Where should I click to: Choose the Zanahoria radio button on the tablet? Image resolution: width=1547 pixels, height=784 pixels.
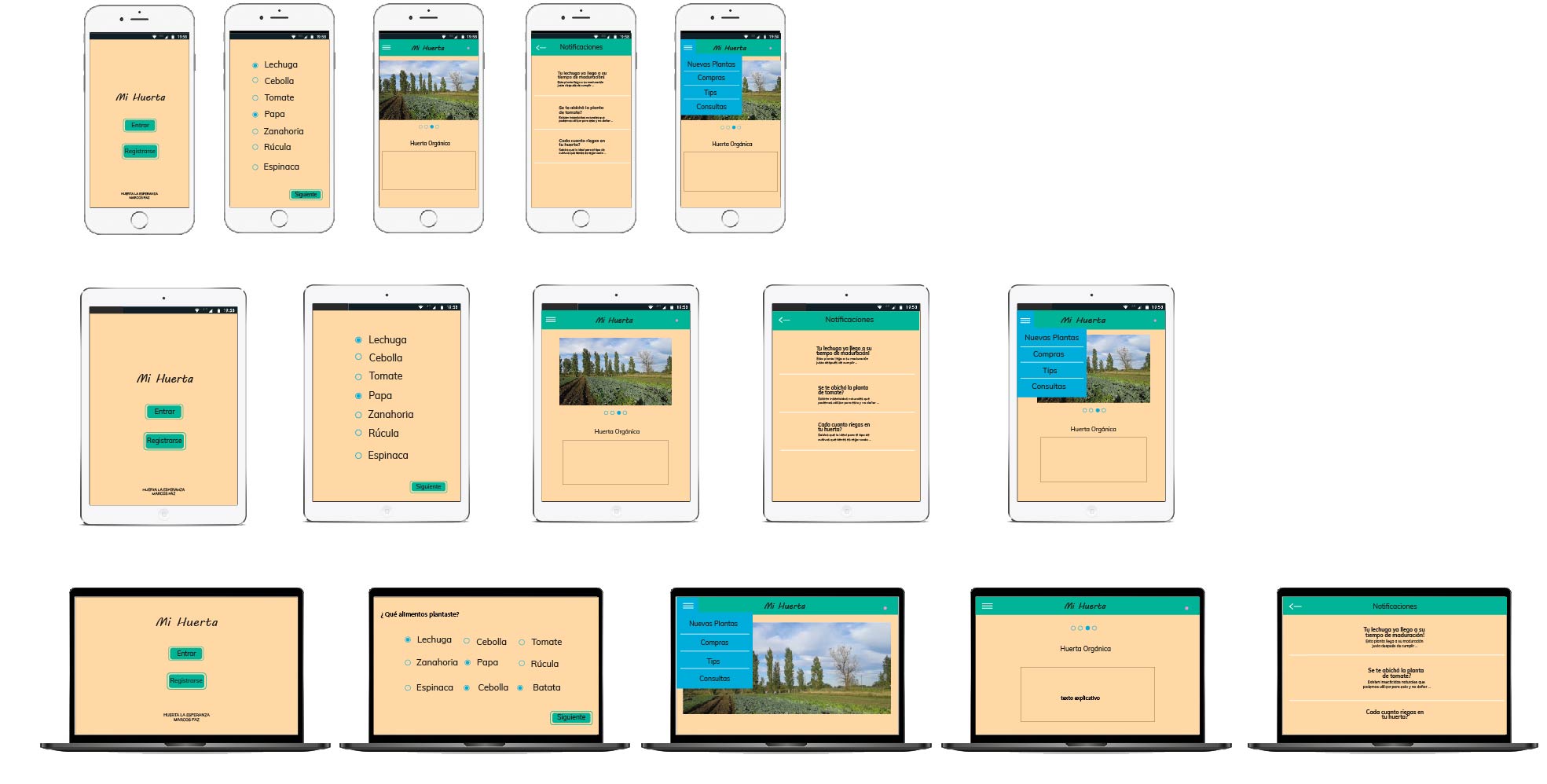point(358,415)
